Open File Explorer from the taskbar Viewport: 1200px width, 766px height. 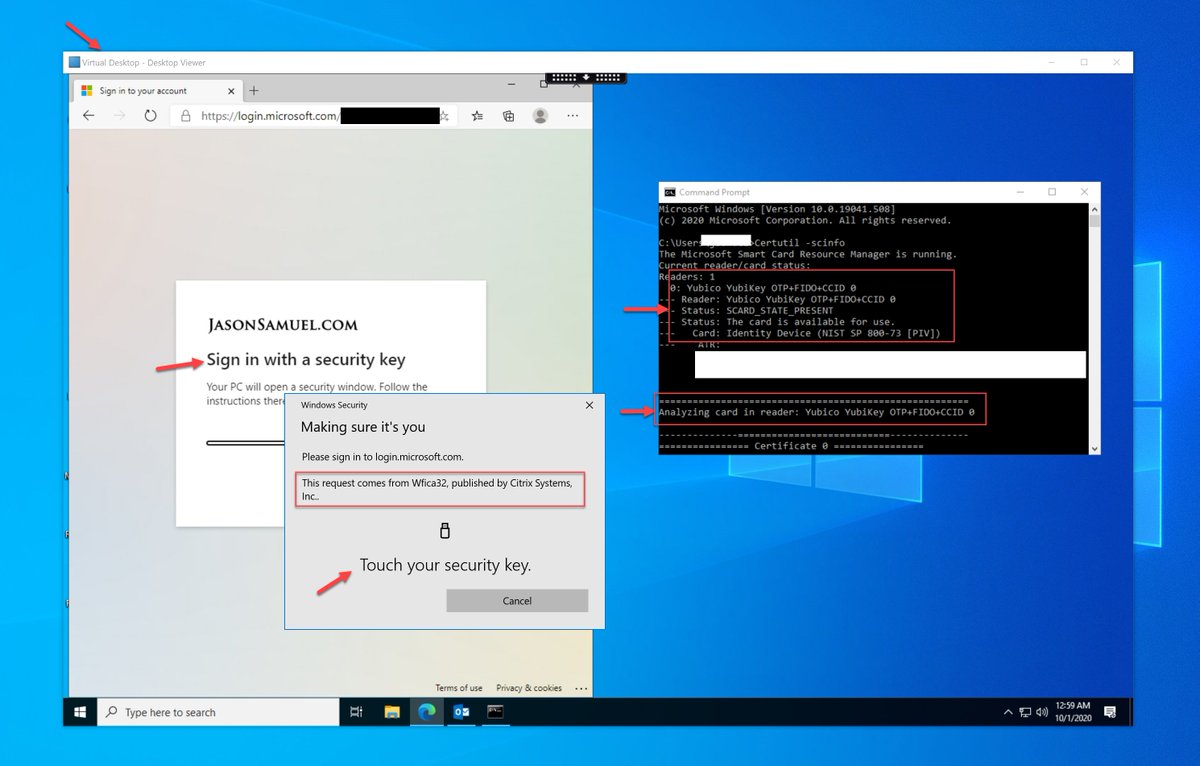coord(390,711)
